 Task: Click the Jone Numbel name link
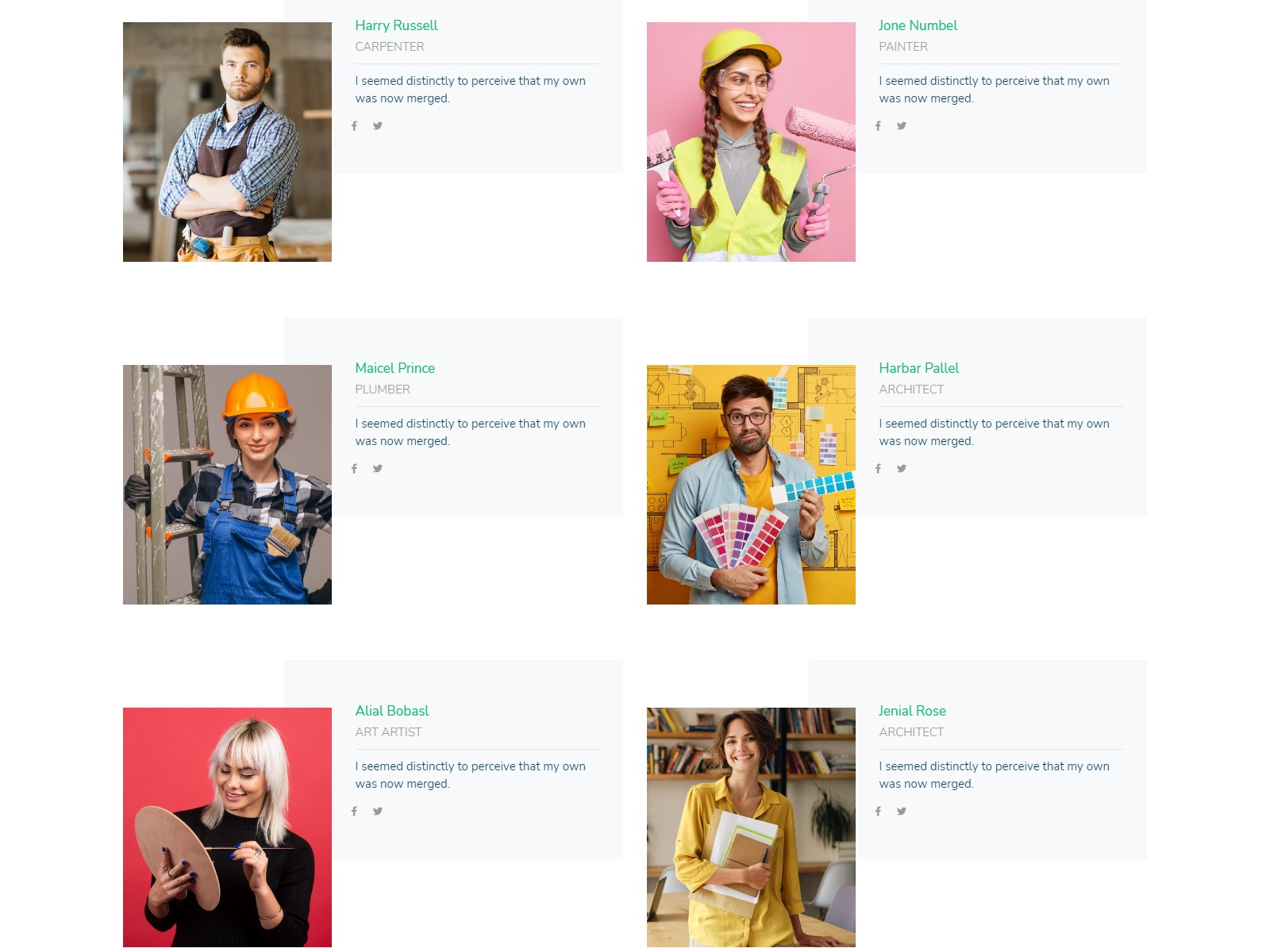(x=918, y=25)
